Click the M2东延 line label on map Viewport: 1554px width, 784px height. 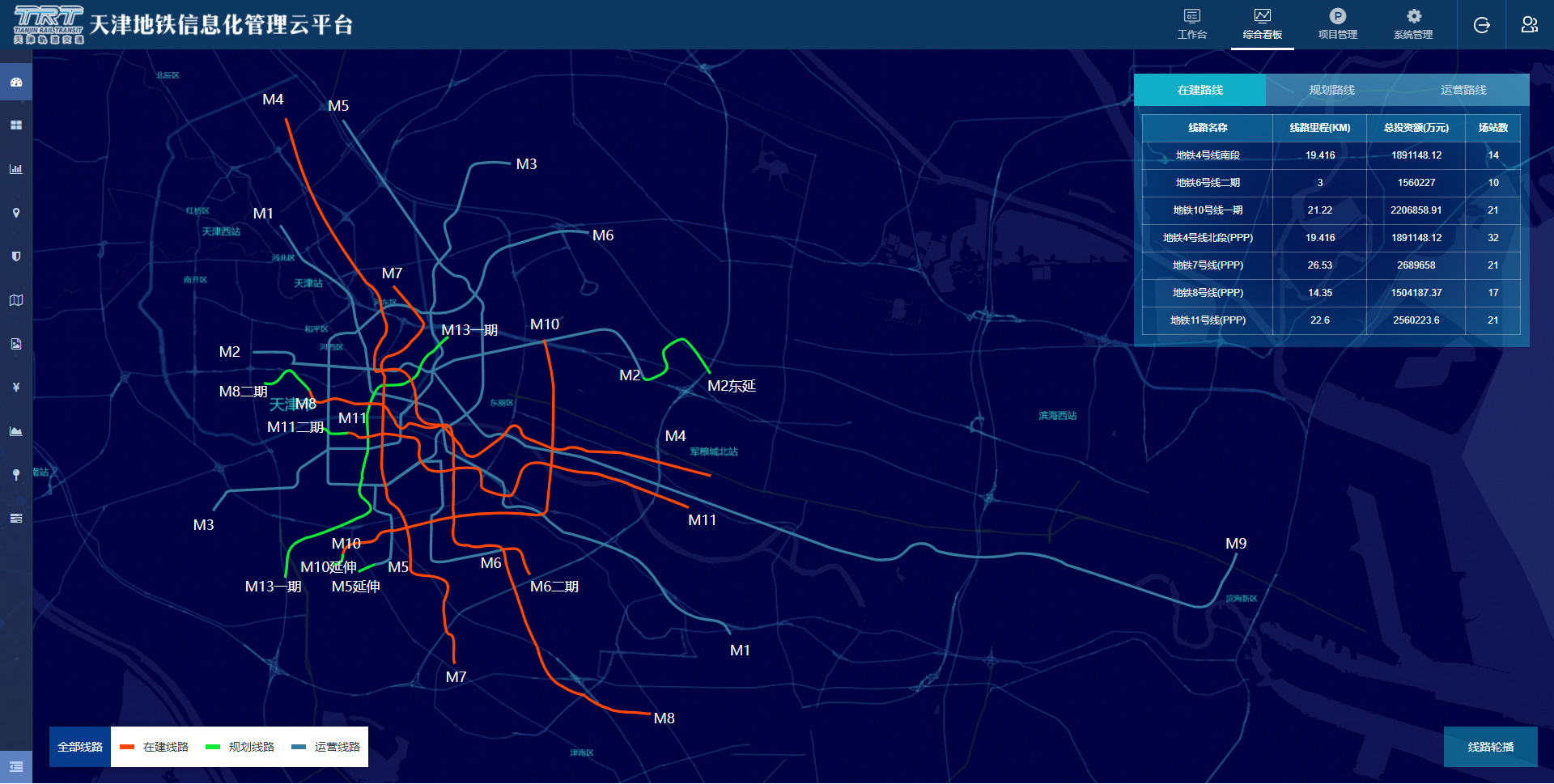pos(732,386)
